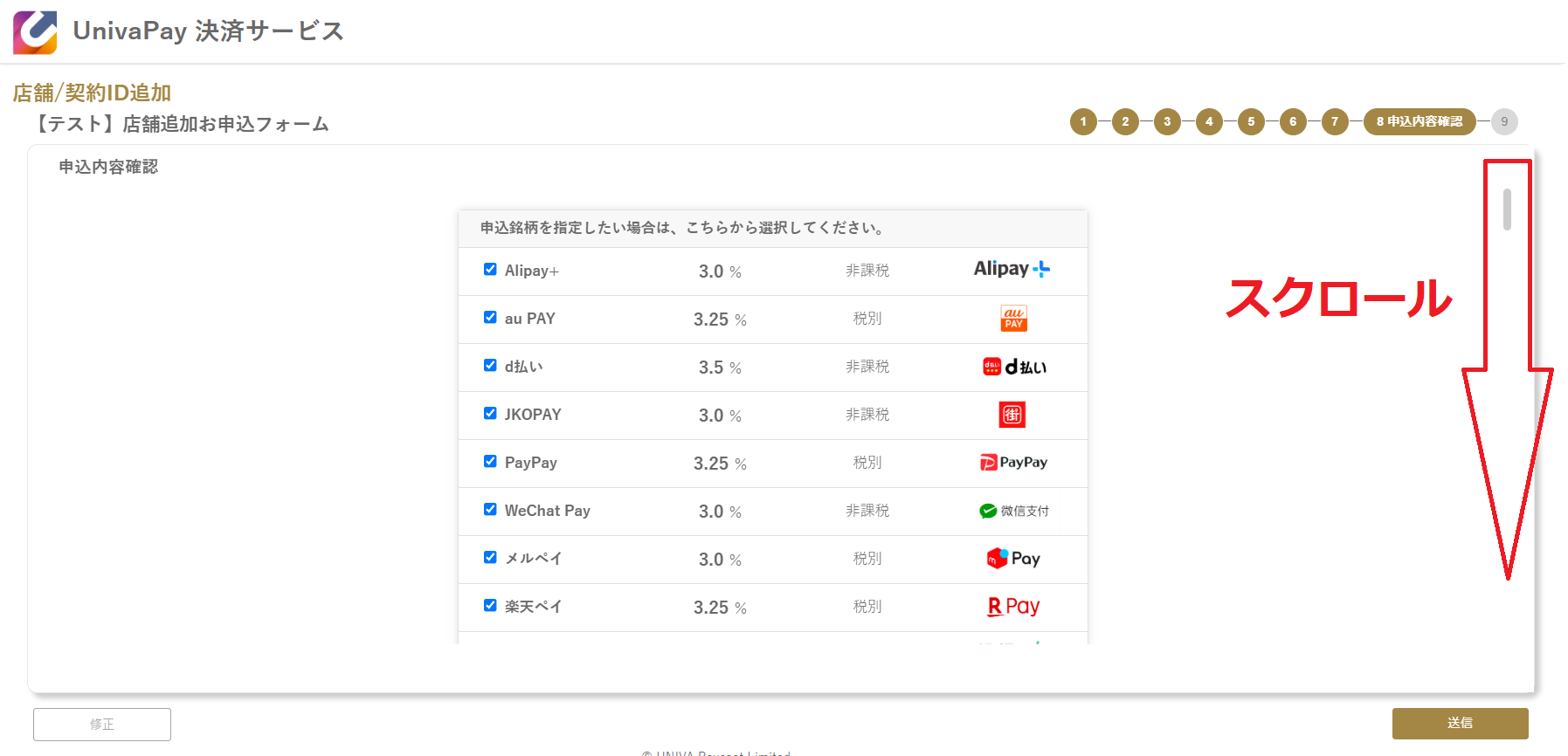Screen dimensions: 1568x756
Task: Click the 申込内容確認 section title
Action: [x=108, y=167]
